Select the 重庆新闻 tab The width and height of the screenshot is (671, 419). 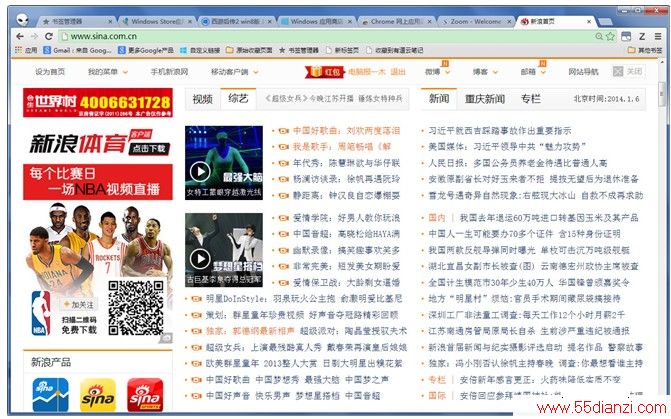point(485,99)
